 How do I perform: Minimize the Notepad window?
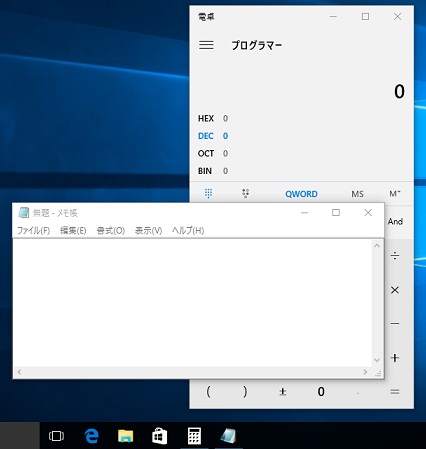tap(304, 213)
